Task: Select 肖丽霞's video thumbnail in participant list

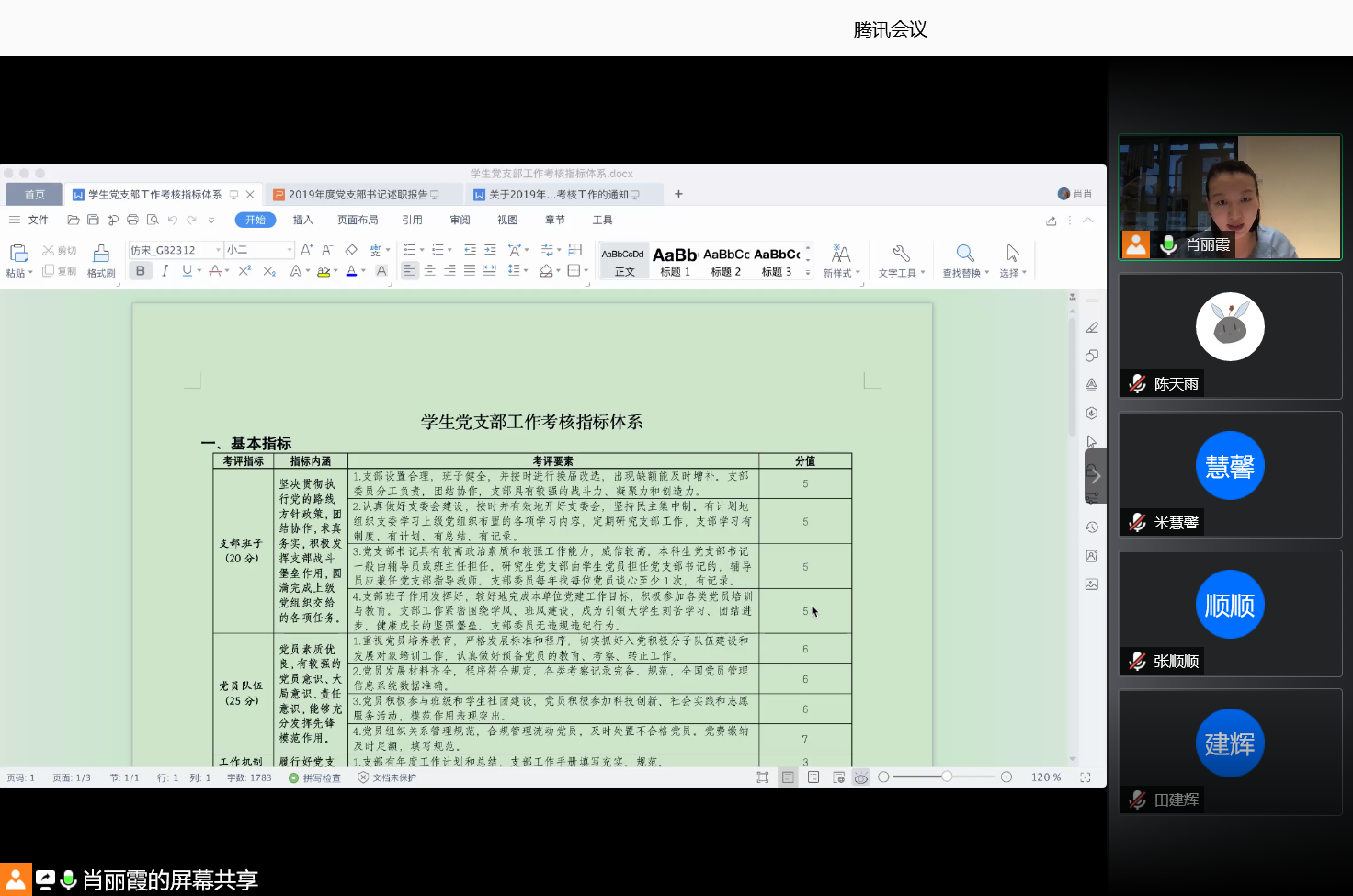Action: pyautogui.click(x=1230, y=197)
